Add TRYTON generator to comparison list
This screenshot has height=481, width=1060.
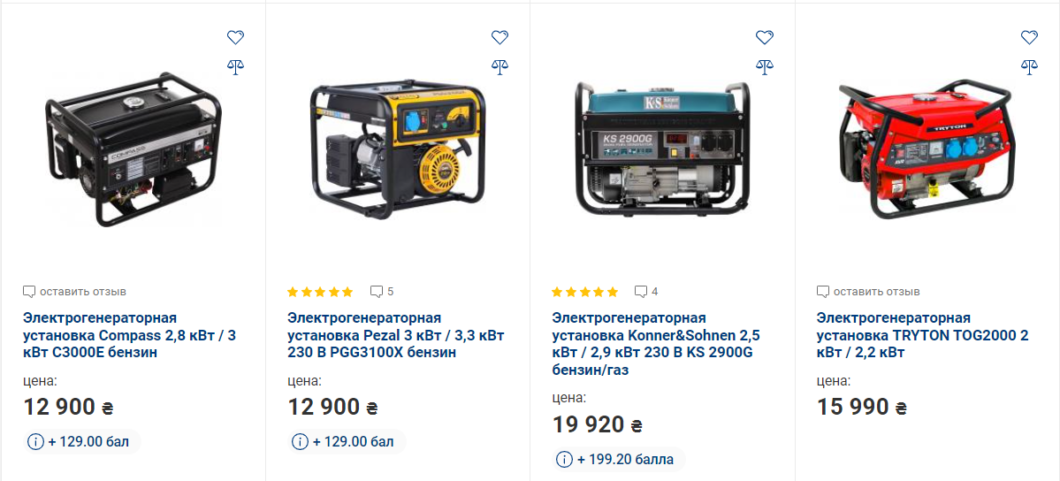[1029, 66]
